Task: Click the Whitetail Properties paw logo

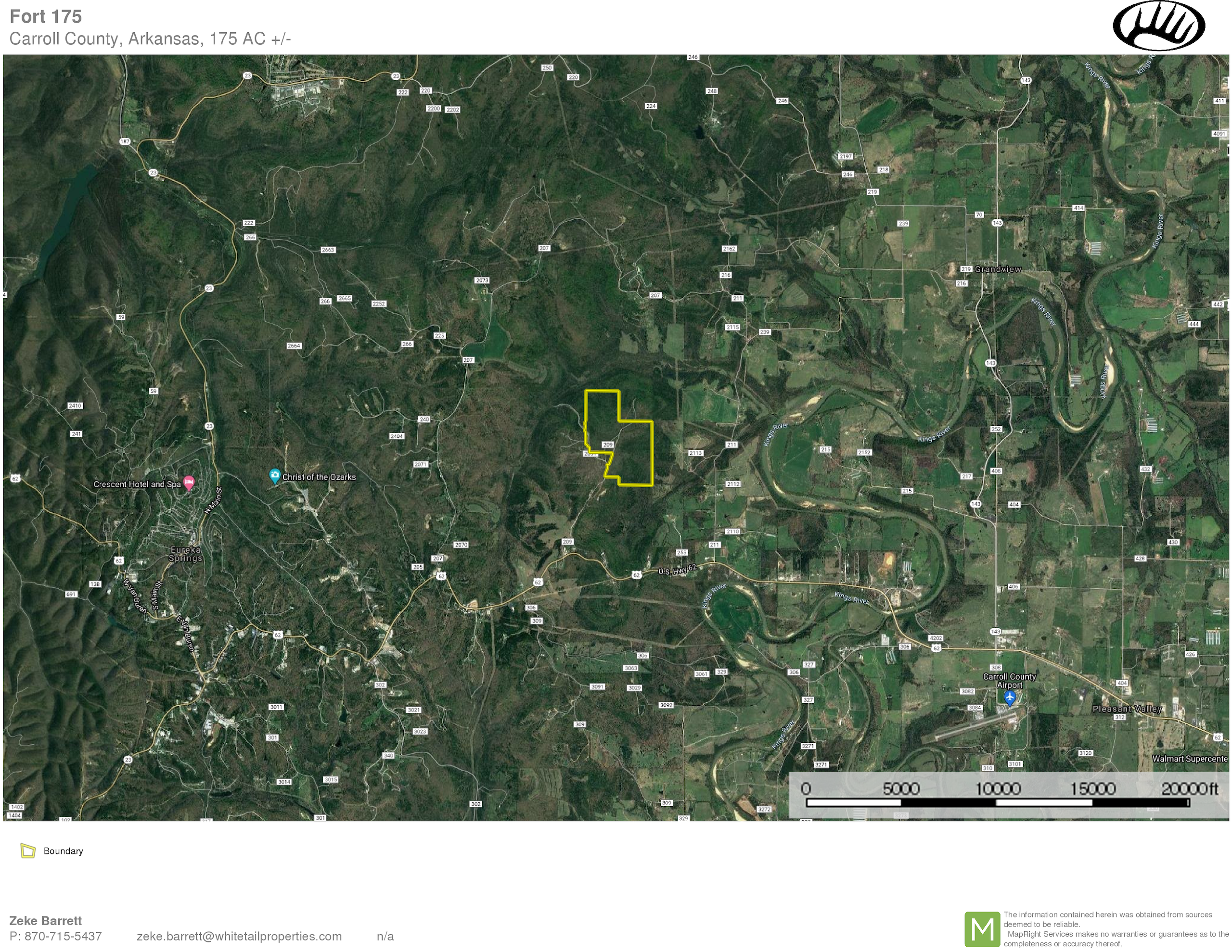Action: pyautogui.click(x=1159, y=25)
